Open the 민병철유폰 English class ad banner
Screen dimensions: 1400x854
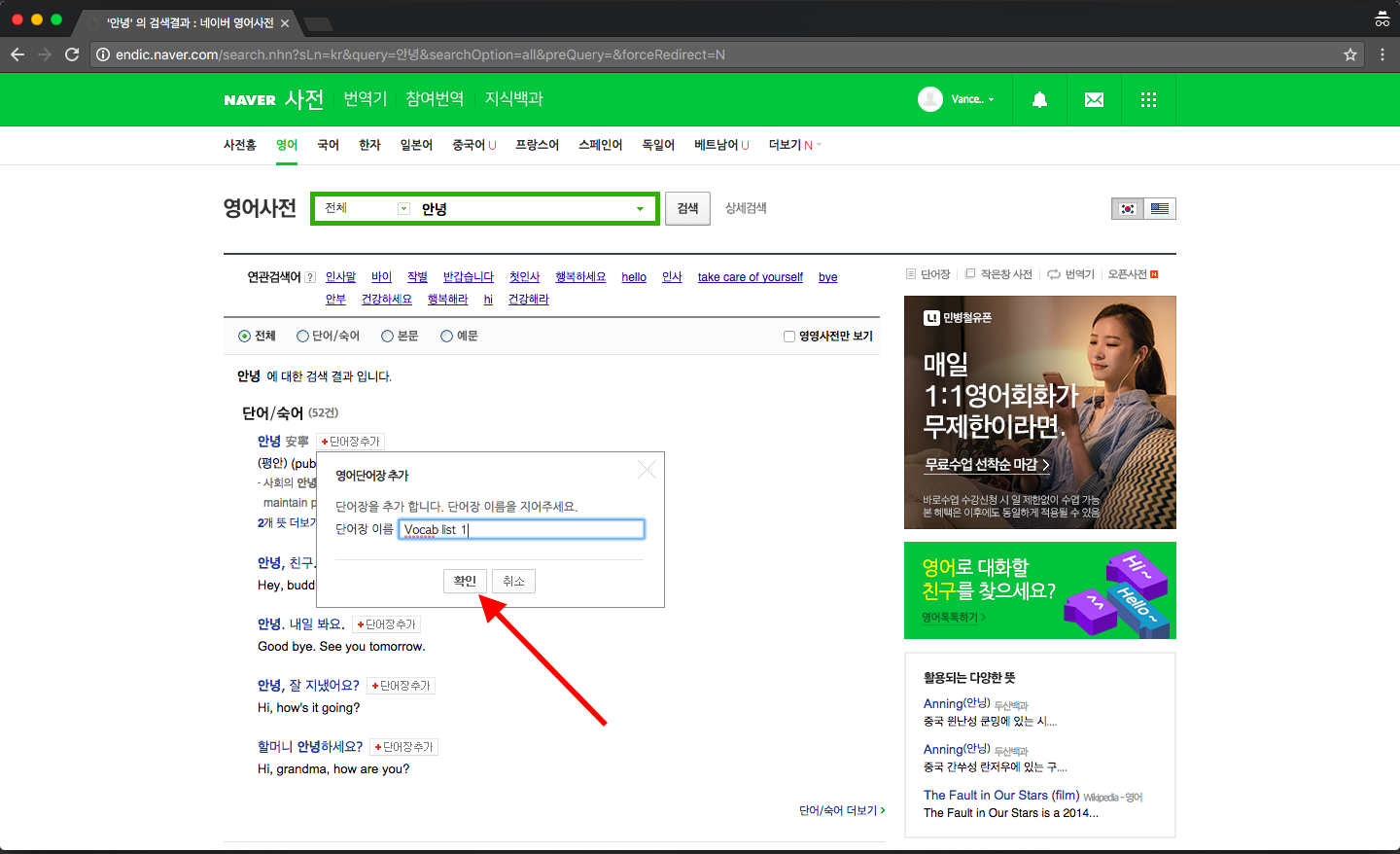tap(1040, 412)
